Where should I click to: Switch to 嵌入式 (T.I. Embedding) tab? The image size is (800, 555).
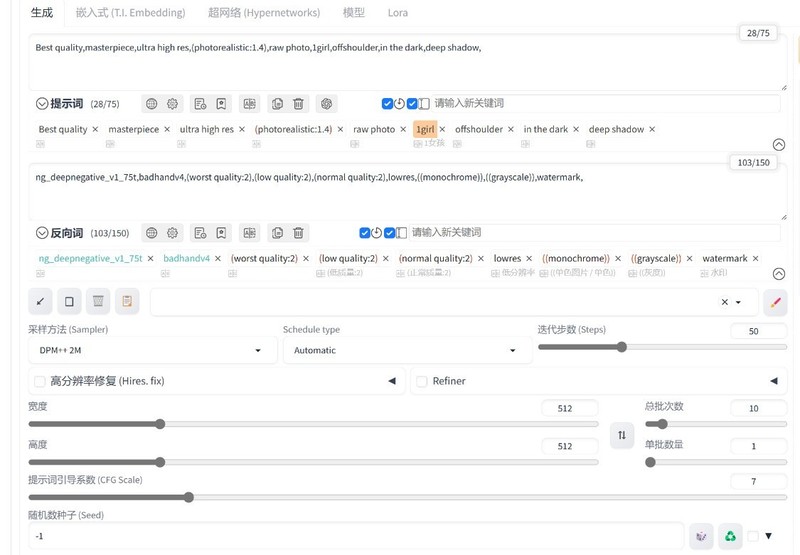[131, 13]
